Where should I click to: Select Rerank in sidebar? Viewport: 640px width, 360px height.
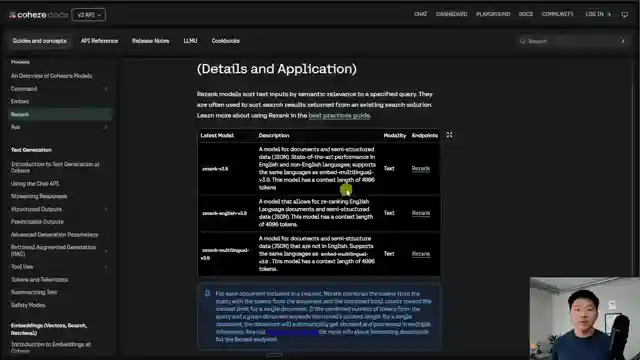click(x=60, y=114)
